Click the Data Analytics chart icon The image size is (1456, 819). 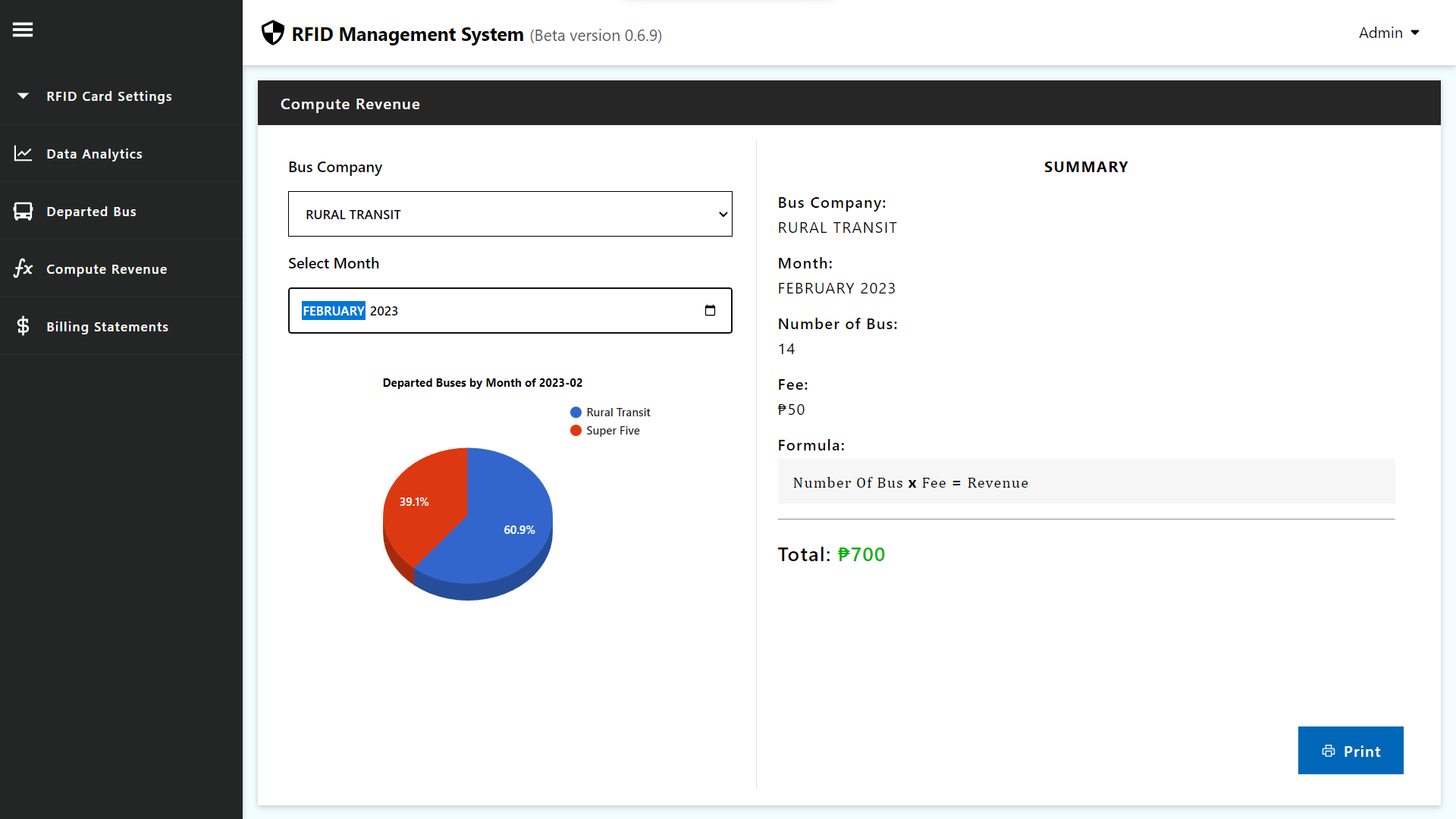tap(23, 153)
